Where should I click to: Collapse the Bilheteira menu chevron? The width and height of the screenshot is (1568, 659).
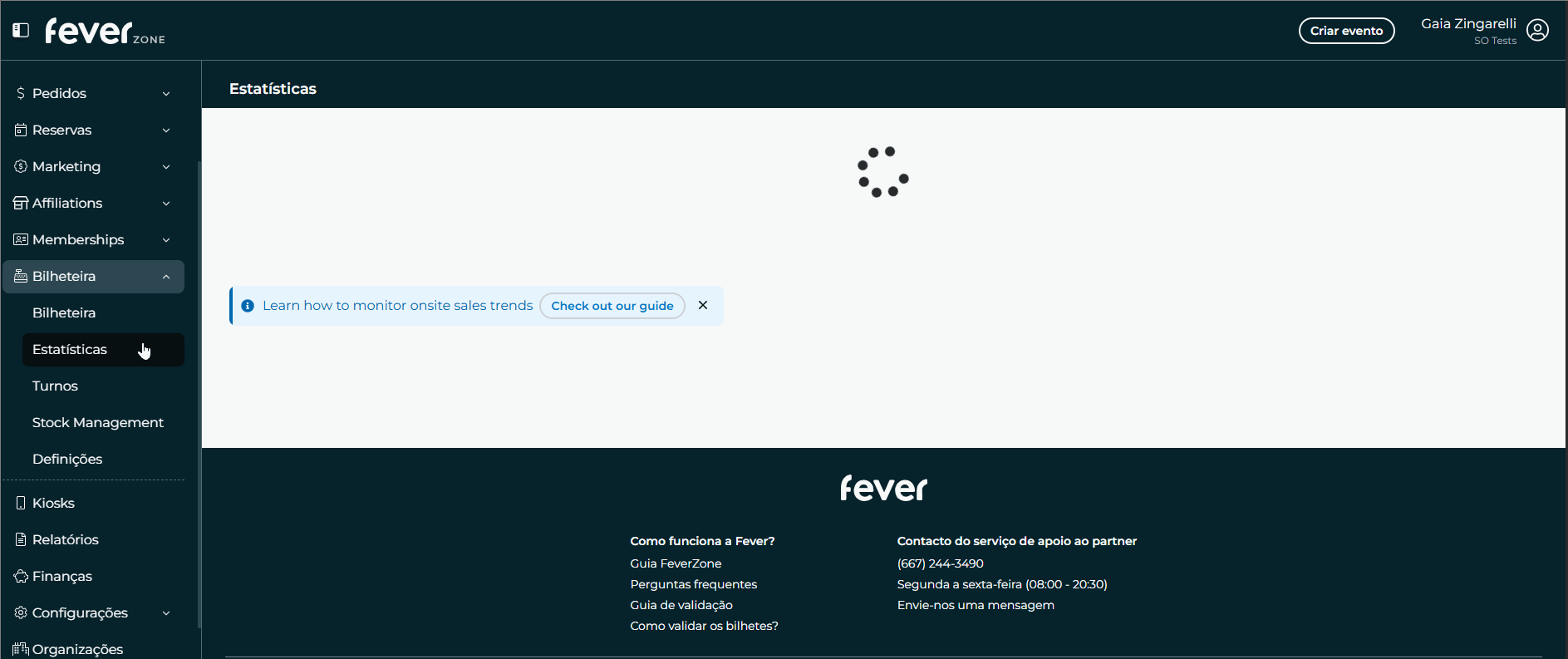[166, 277]
